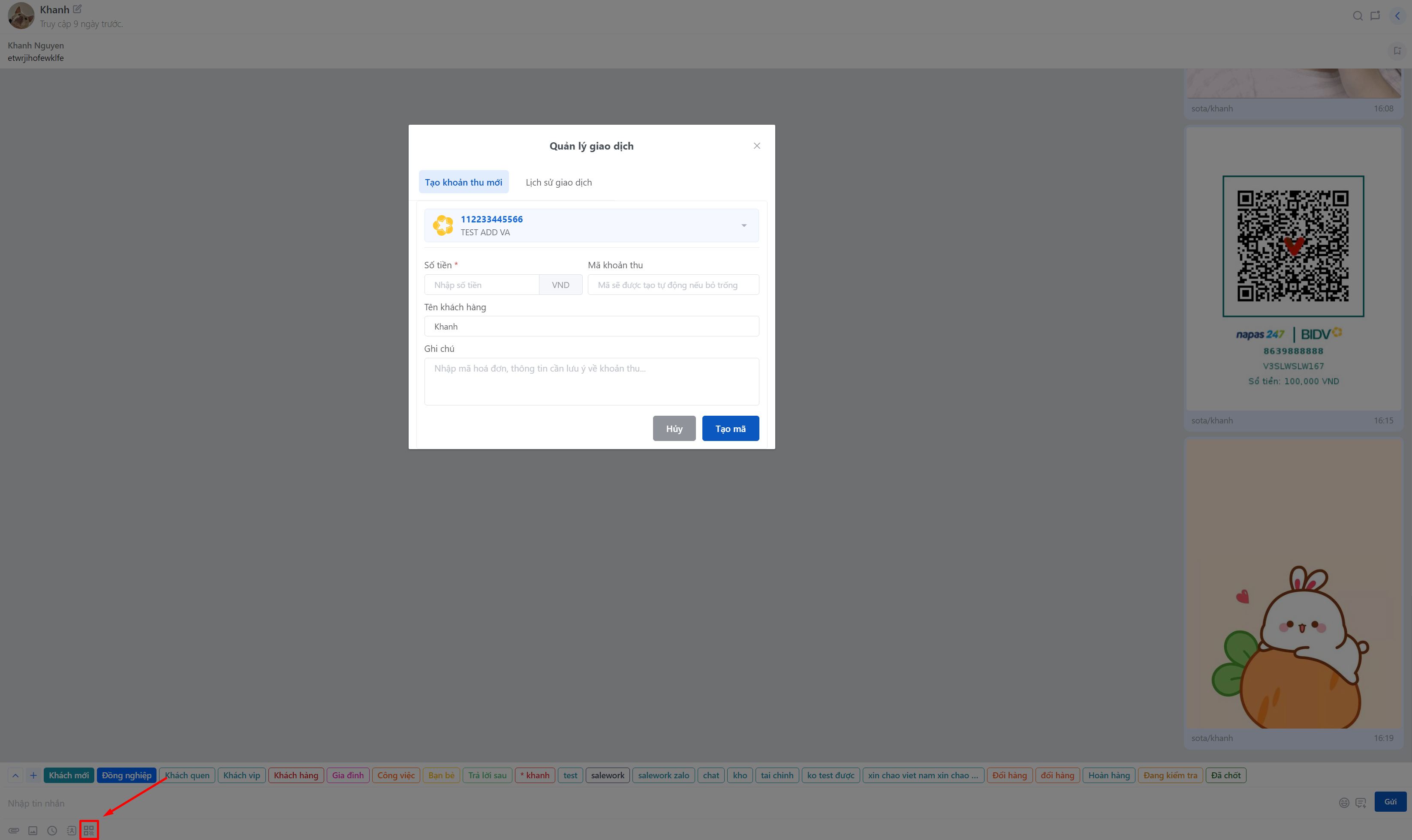Screen dimensions: 1412x840
Task: Close the Quản lý giao dịch dialog
Action: click(757, 146)
